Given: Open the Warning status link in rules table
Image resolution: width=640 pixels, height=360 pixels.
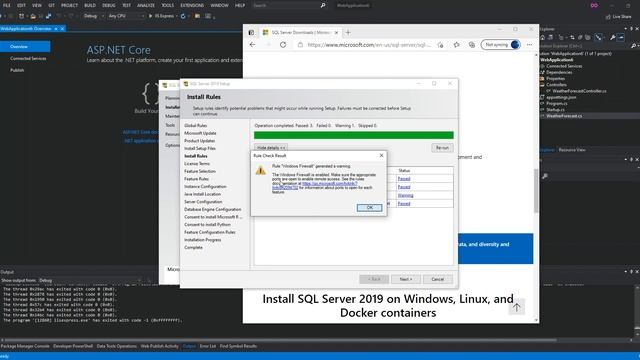Looking at the screenshot, I should click(x=405, y=196).
